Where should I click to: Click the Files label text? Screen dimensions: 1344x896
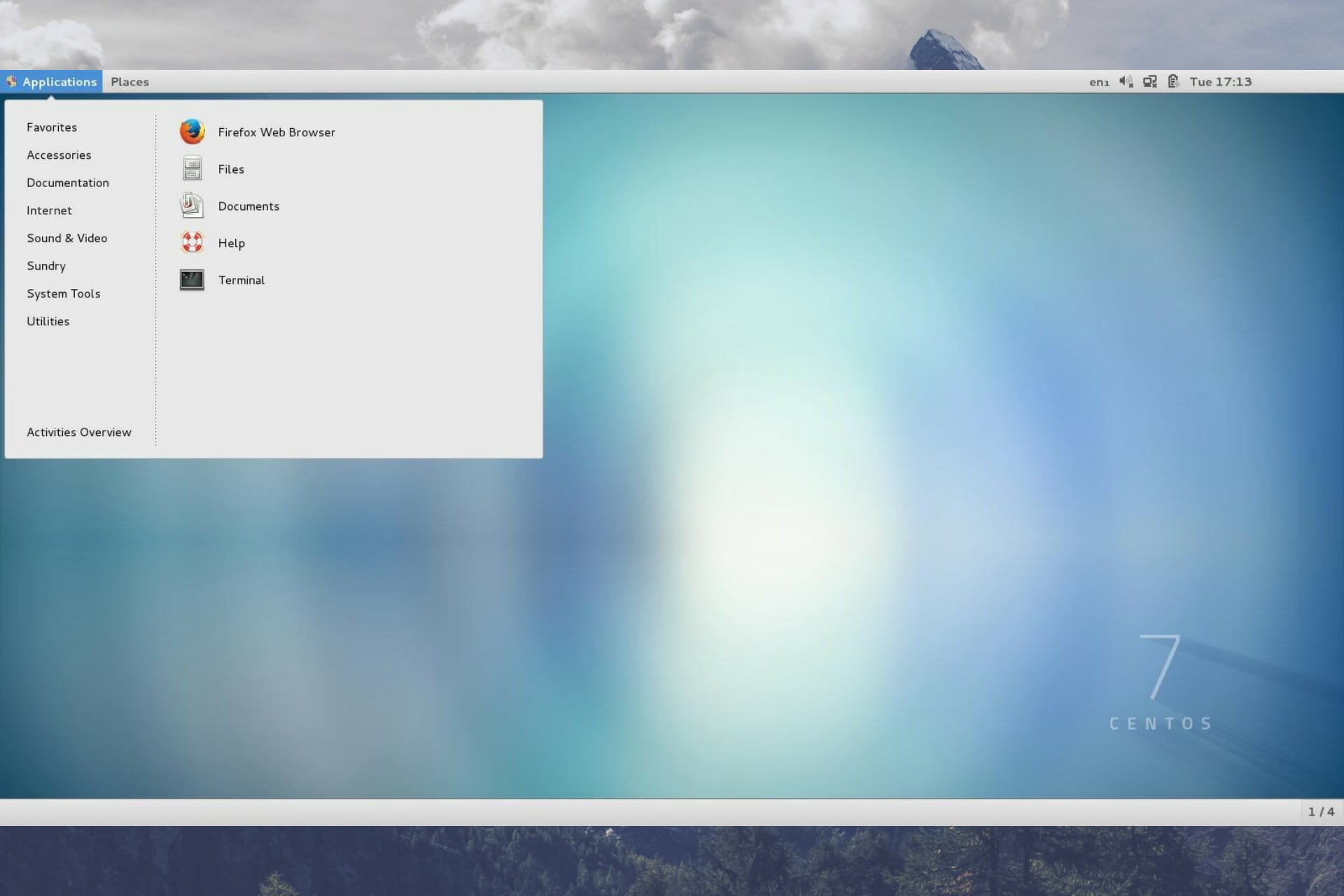tap(231, 169)
